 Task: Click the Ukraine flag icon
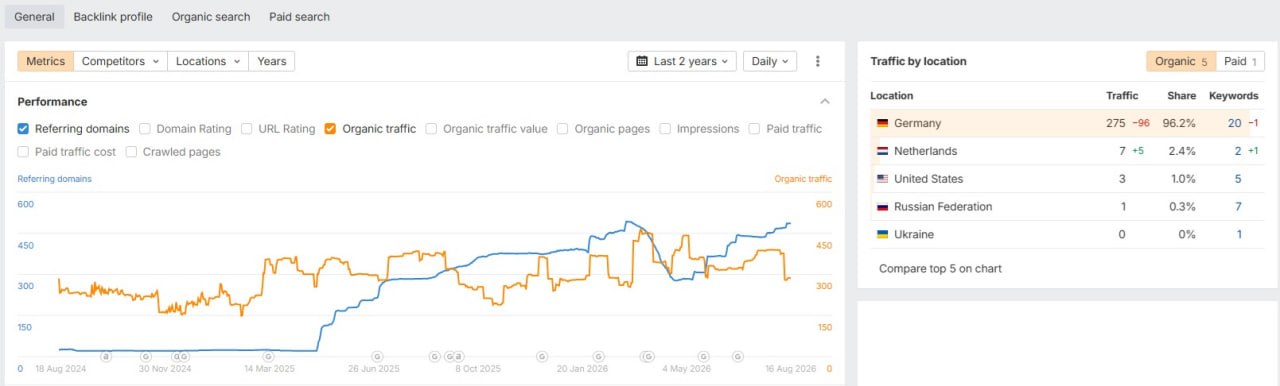882,234
